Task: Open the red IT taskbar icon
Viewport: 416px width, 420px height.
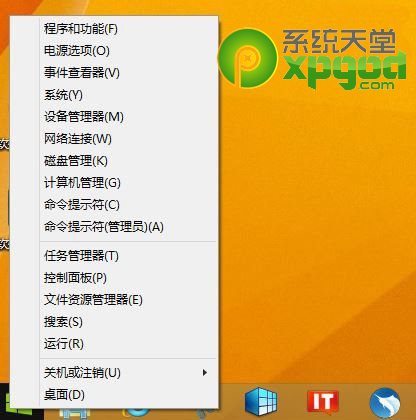Action: coord(323,401)
